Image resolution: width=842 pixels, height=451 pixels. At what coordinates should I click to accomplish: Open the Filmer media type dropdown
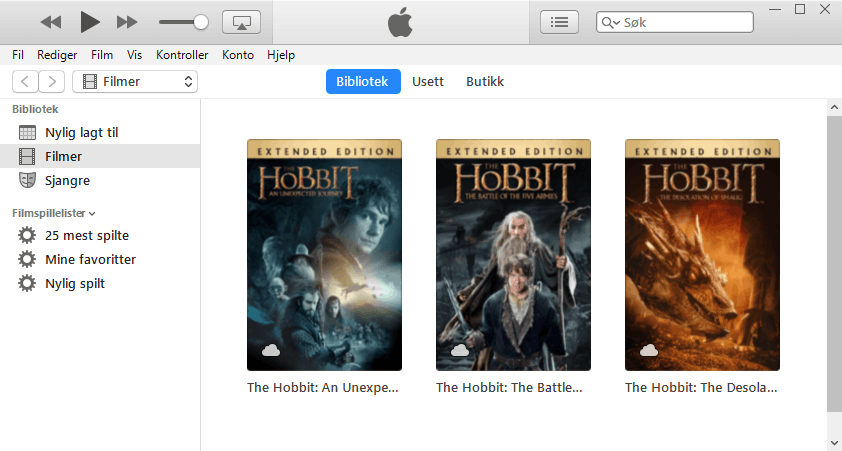[135, 82]
